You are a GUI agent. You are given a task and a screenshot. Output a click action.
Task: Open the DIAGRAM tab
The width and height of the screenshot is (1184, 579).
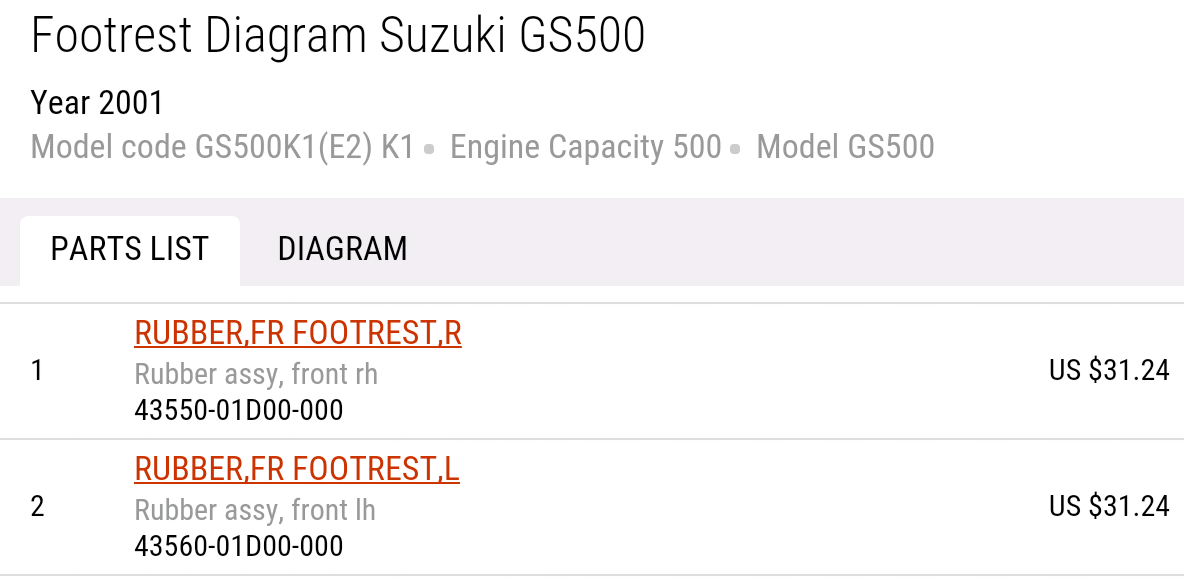[342, 248]
